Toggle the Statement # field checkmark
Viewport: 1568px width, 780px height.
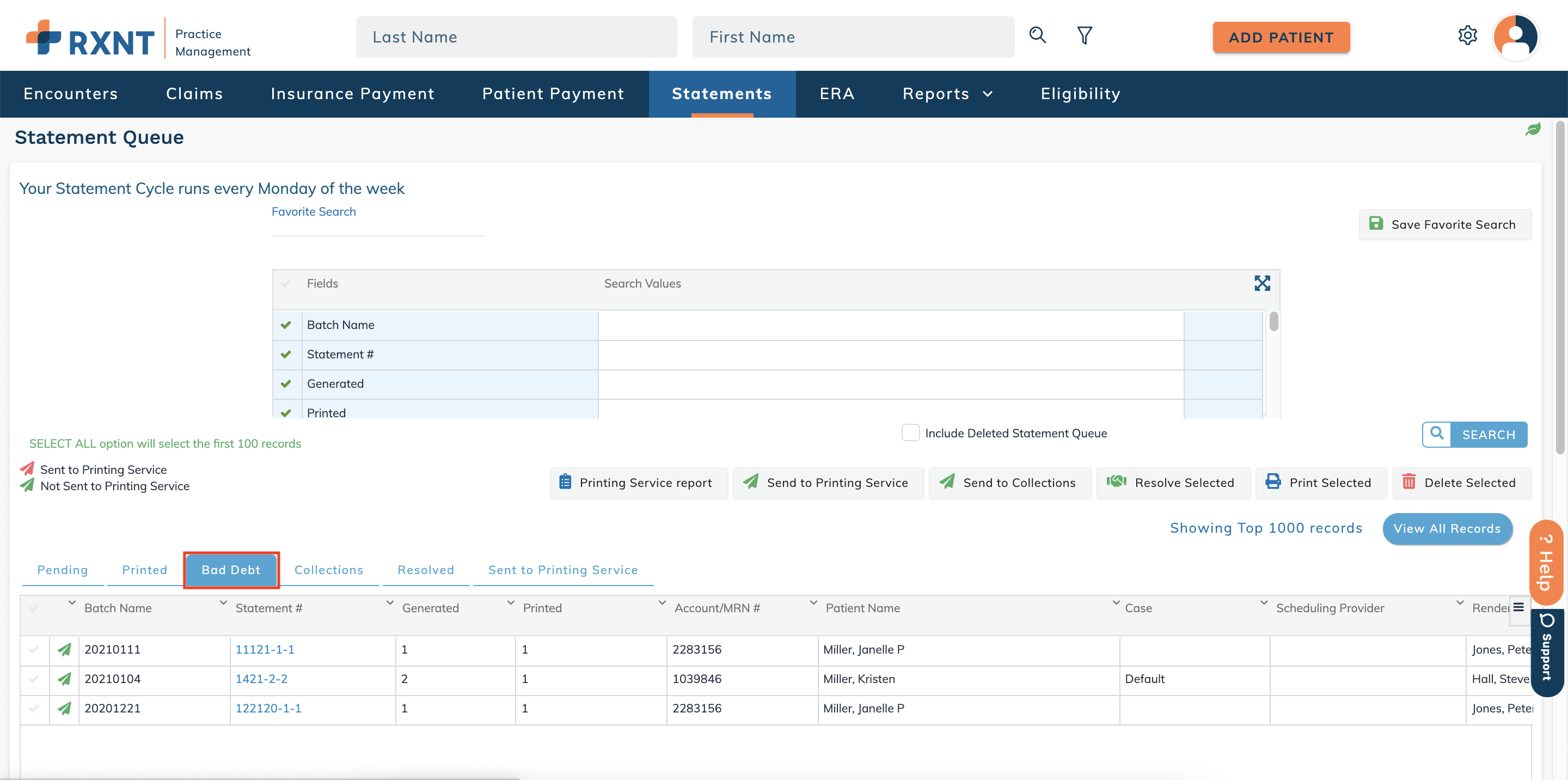coord(285,355)
